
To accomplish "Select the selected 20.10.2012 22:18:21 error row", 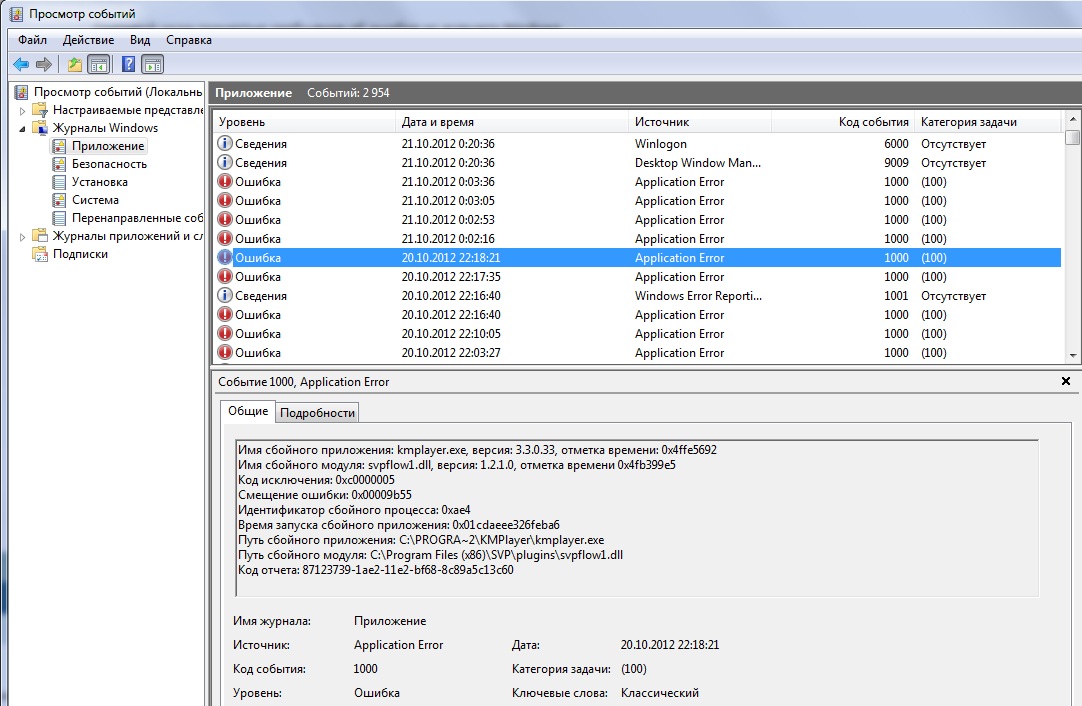I will click(637, 257).
